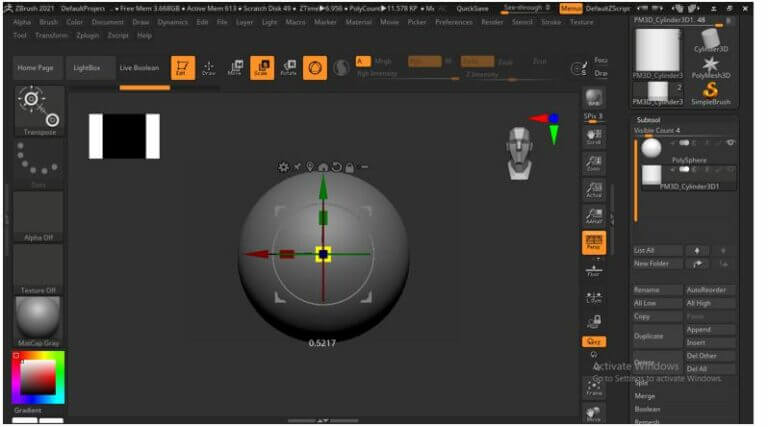Activate the Edit mode button

pos(183,68)
